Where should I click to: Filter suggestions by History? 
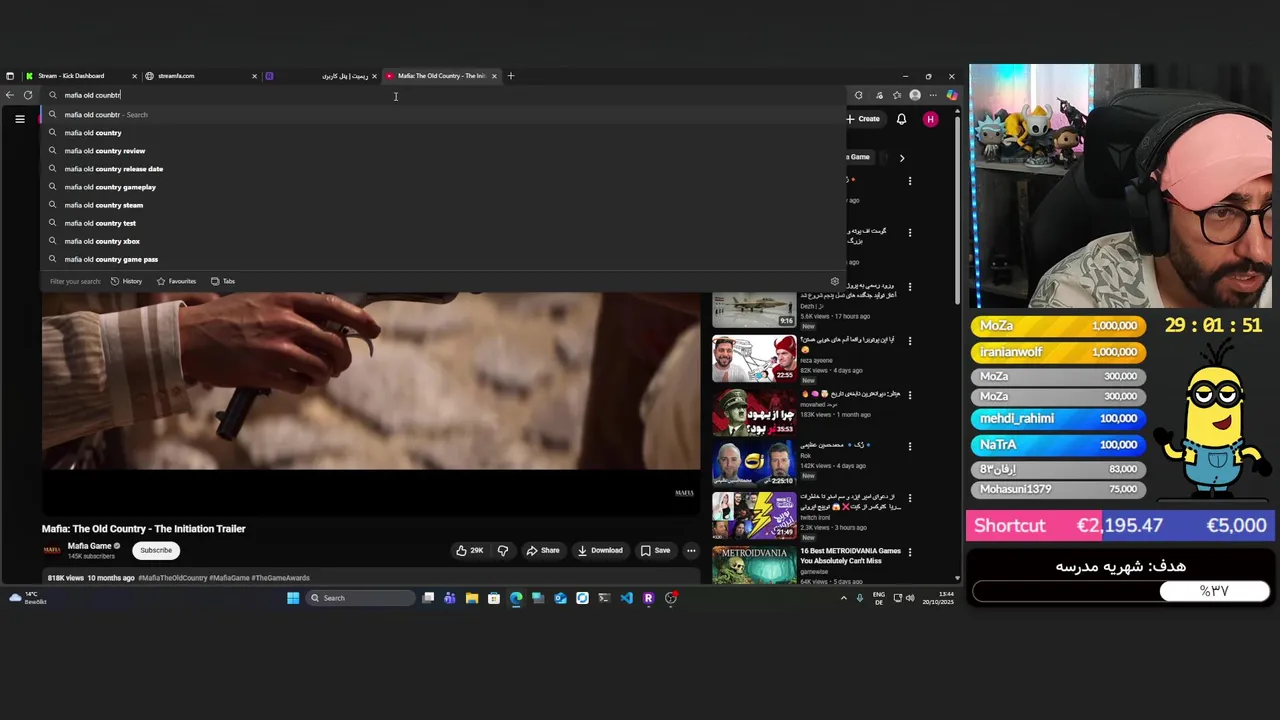coord(126,281)
